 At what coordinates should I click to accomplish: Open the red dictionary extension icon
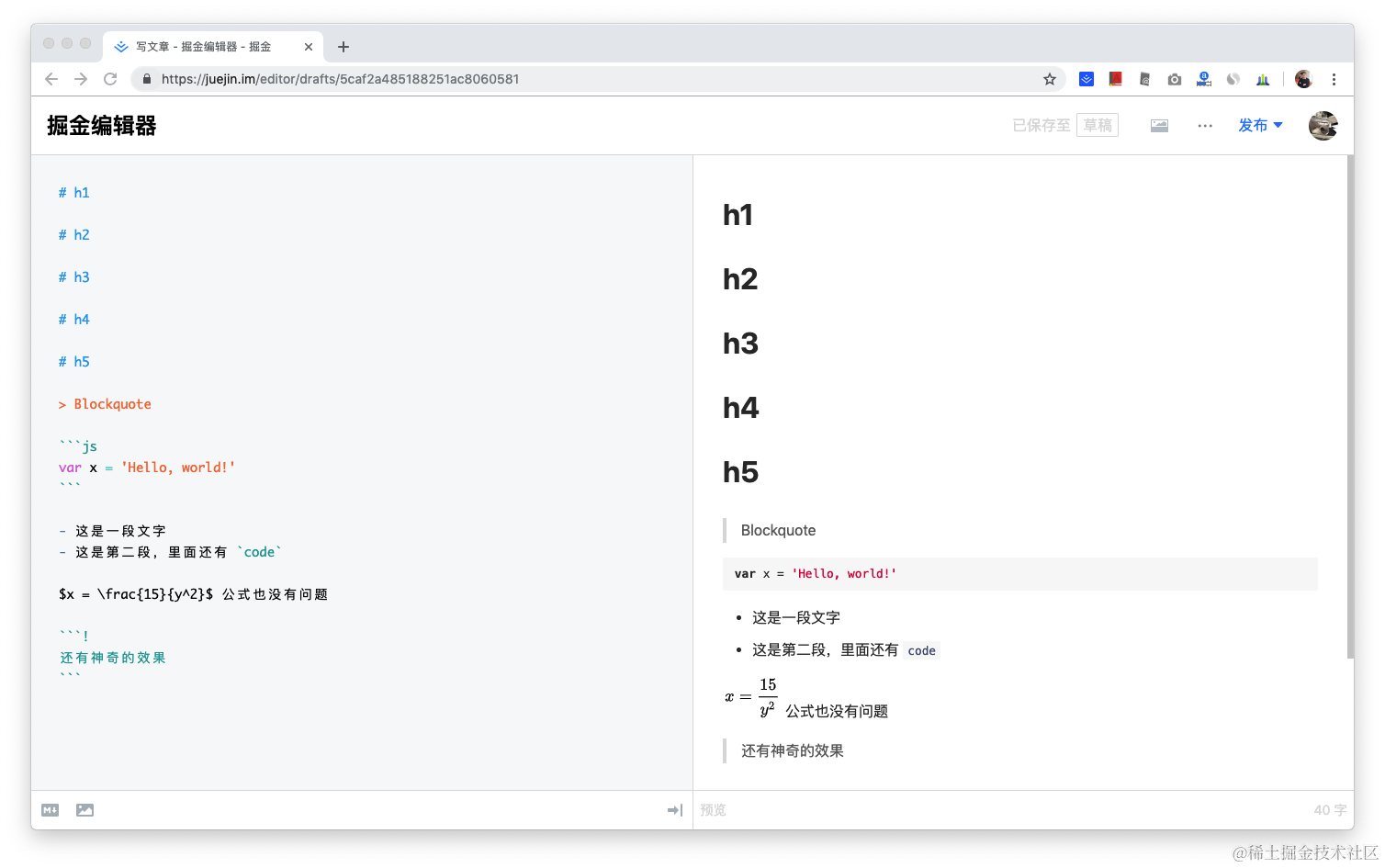tap(1115, 79)
